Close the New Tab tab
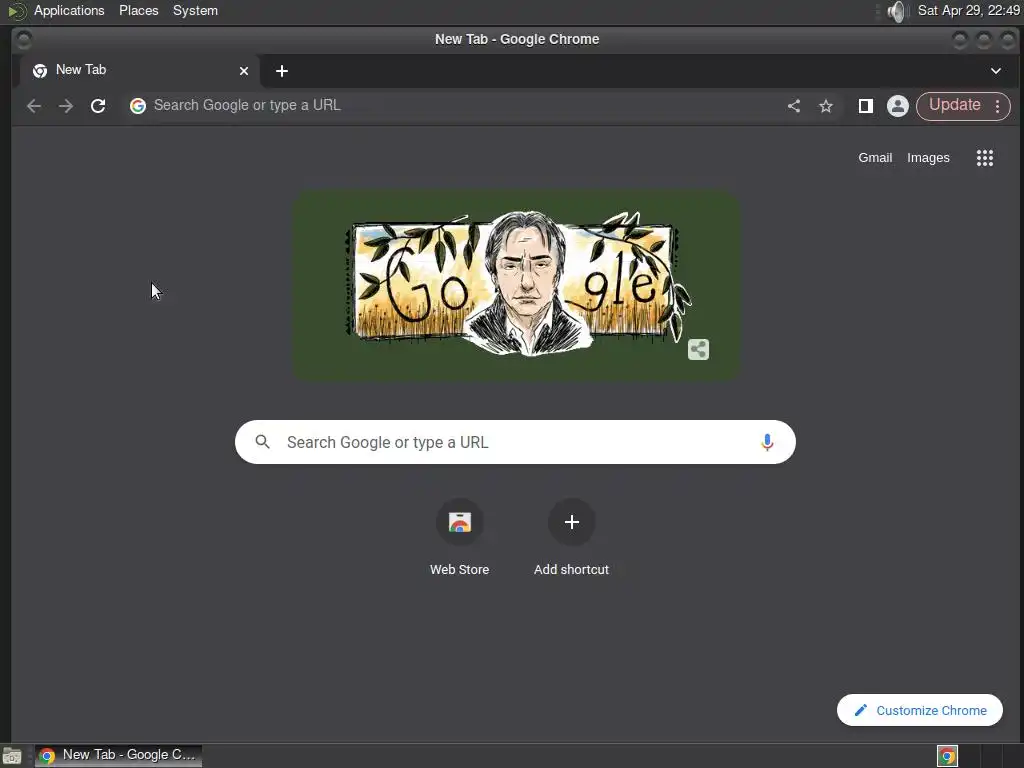The height and width of the screenshot is (768, 1024). [x=244, y=71]
